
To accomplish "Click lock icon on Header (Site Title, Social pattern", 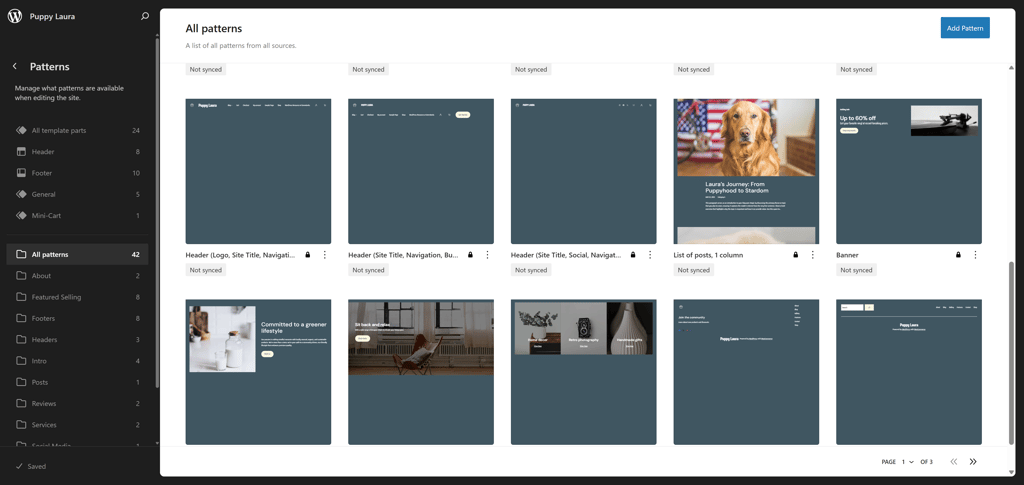I will [633, 255].
